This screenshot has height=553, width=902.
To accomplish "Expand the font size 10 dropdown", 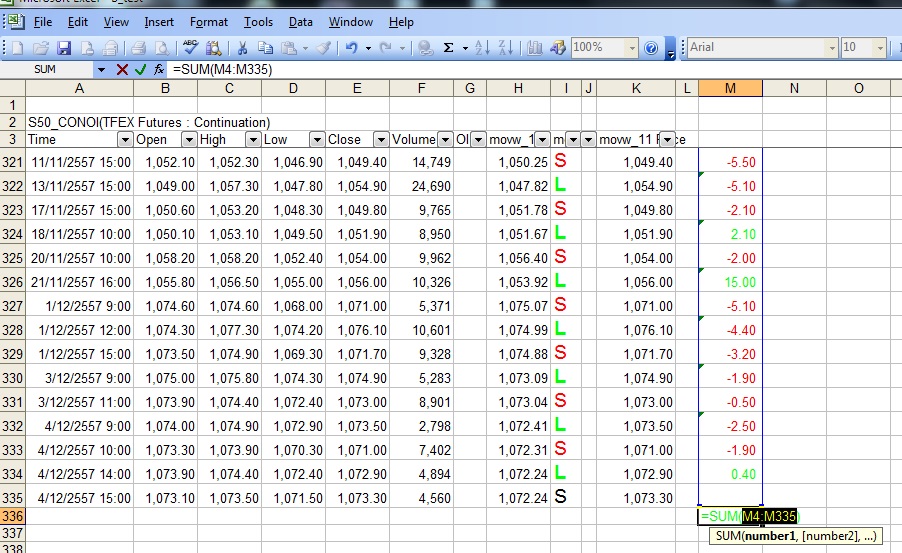I will (880, 48).
